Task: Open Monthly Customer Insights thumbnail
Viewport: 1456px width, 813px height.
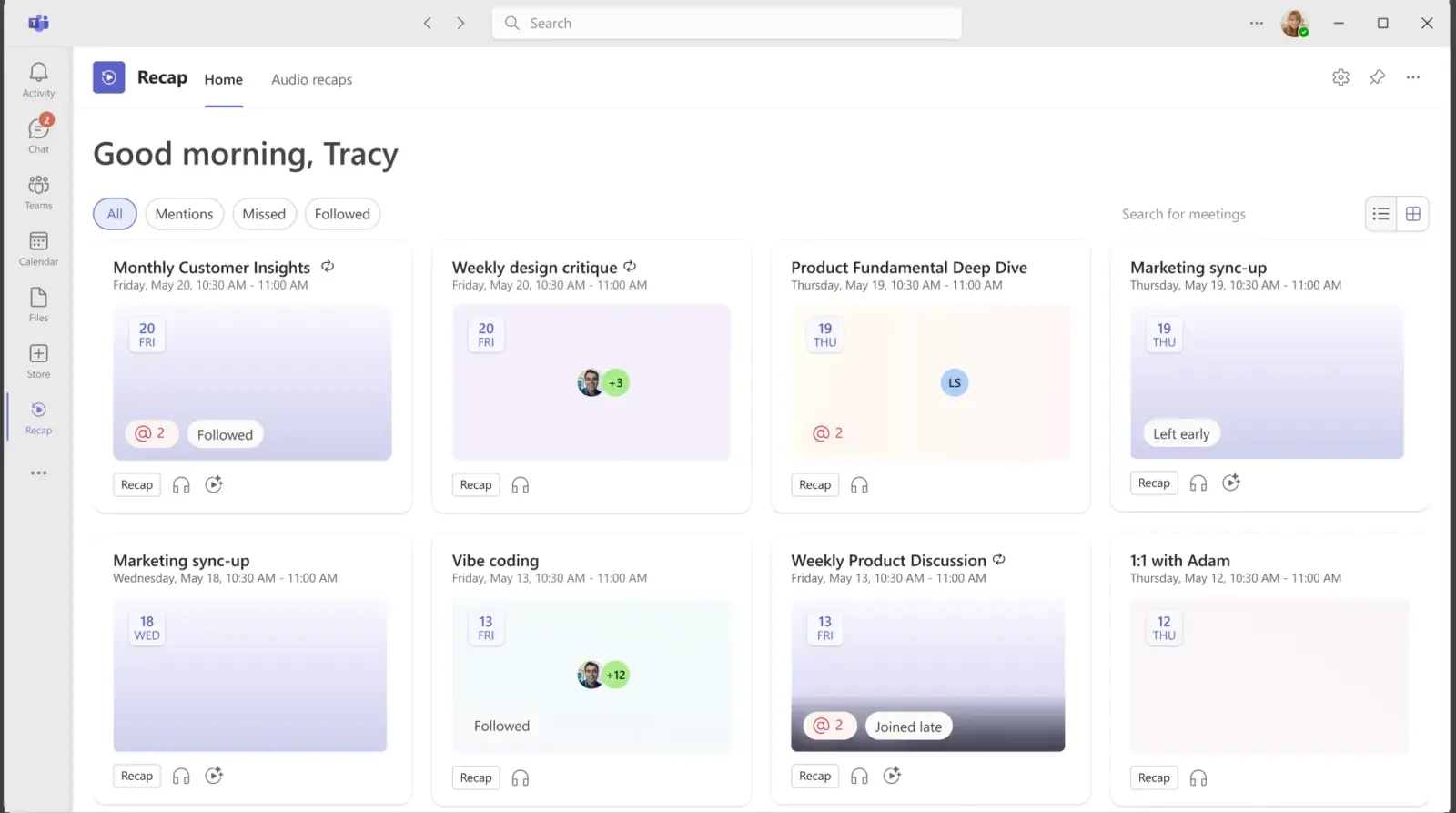Action: click(252, 382)
